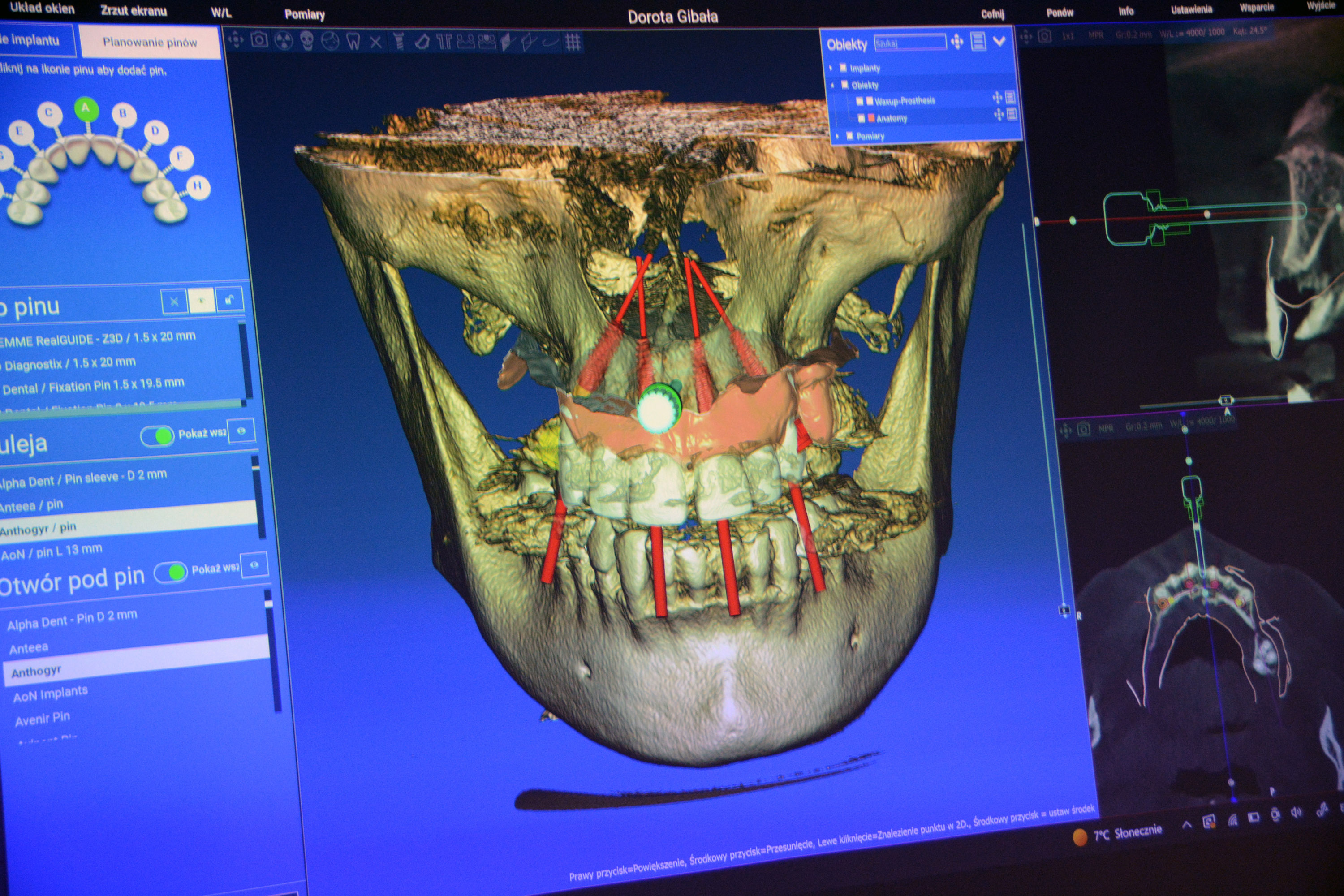The image size is (1344, 896).
Task: Expand the Pomiary tree node
Action: [x=838, y=136]
